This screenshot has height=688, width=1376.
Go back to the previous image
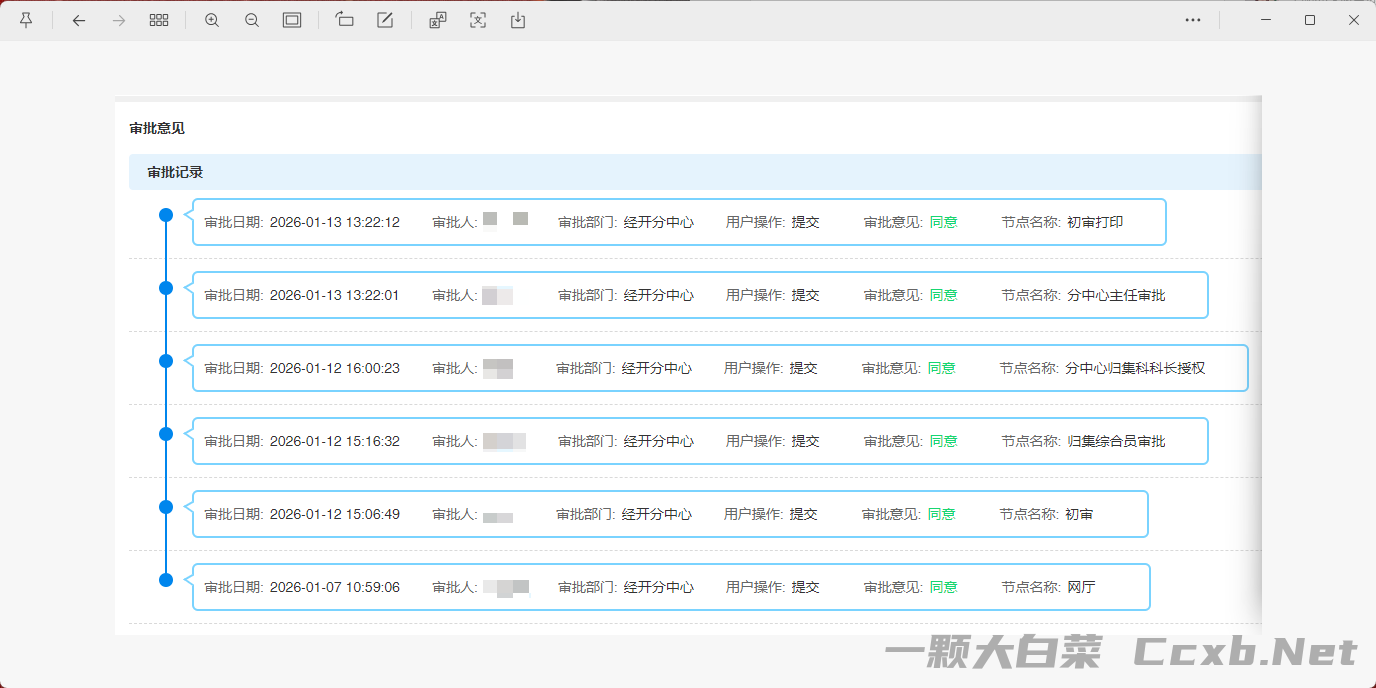79,19
